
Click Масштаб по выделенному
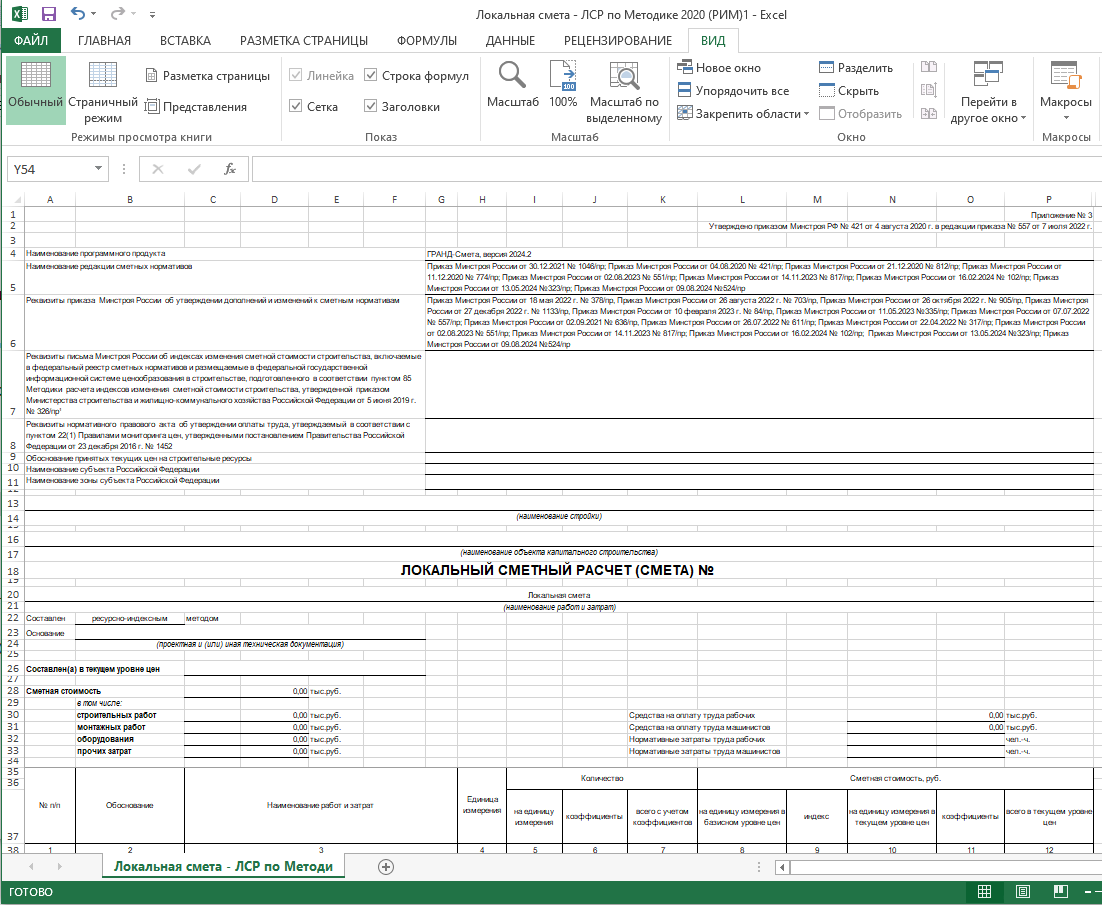(624, 91)
